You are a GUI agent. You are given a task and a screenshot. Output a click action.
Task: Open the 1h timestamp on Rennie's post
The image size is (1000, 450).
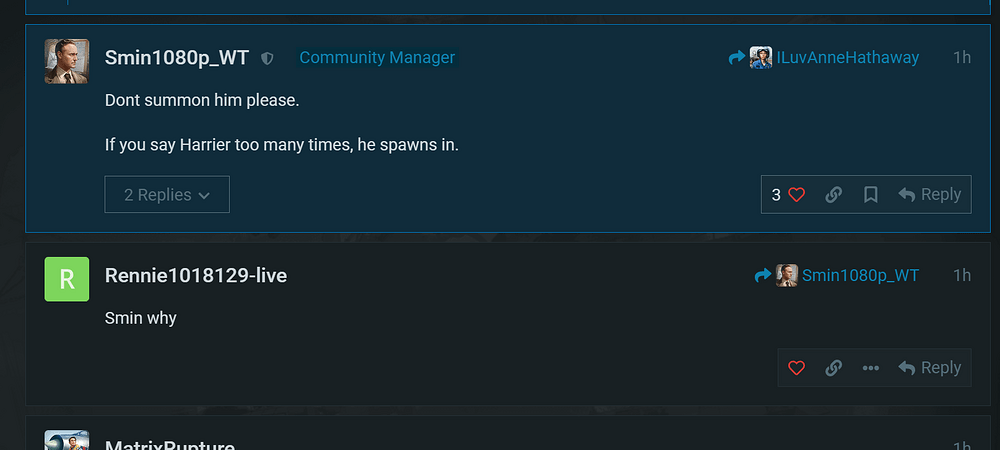[x=961, y=275]
